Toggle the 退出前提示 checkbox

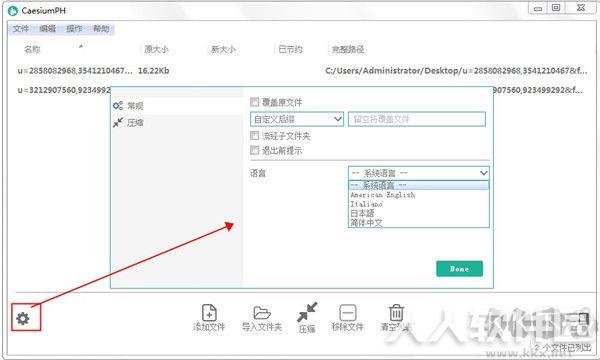point(254,150)
